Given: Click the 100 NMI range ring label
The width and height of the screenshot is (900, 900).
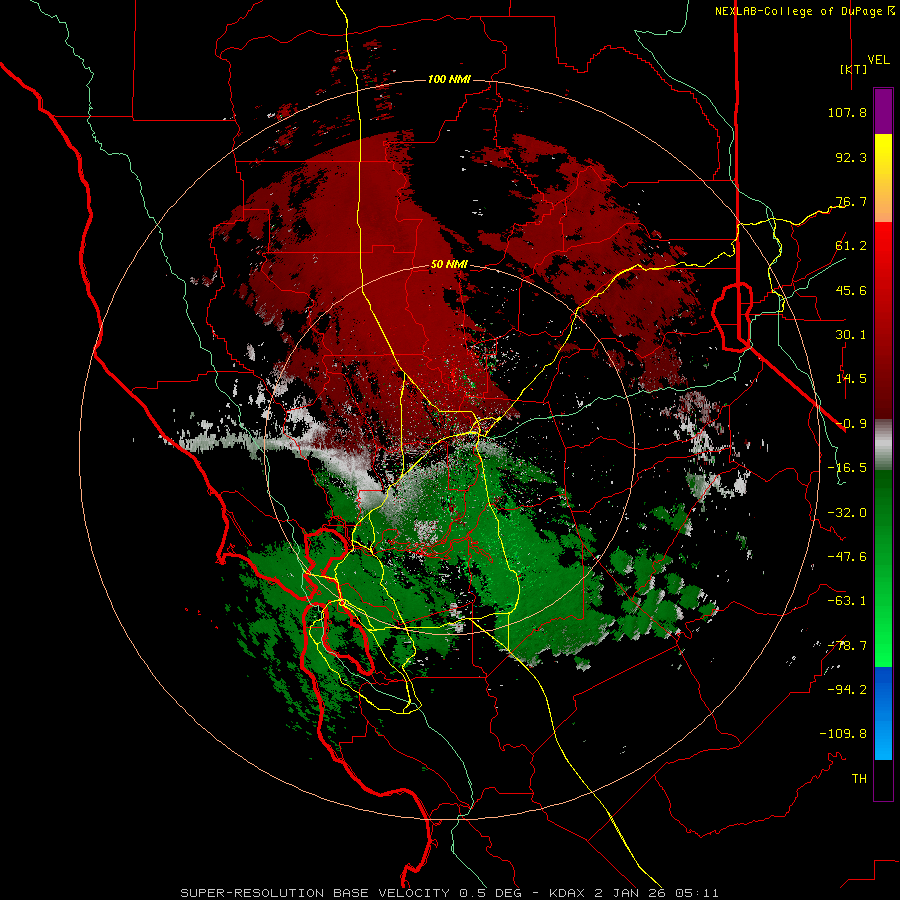Looking at the screenshot, I should (x=449, y=79).
